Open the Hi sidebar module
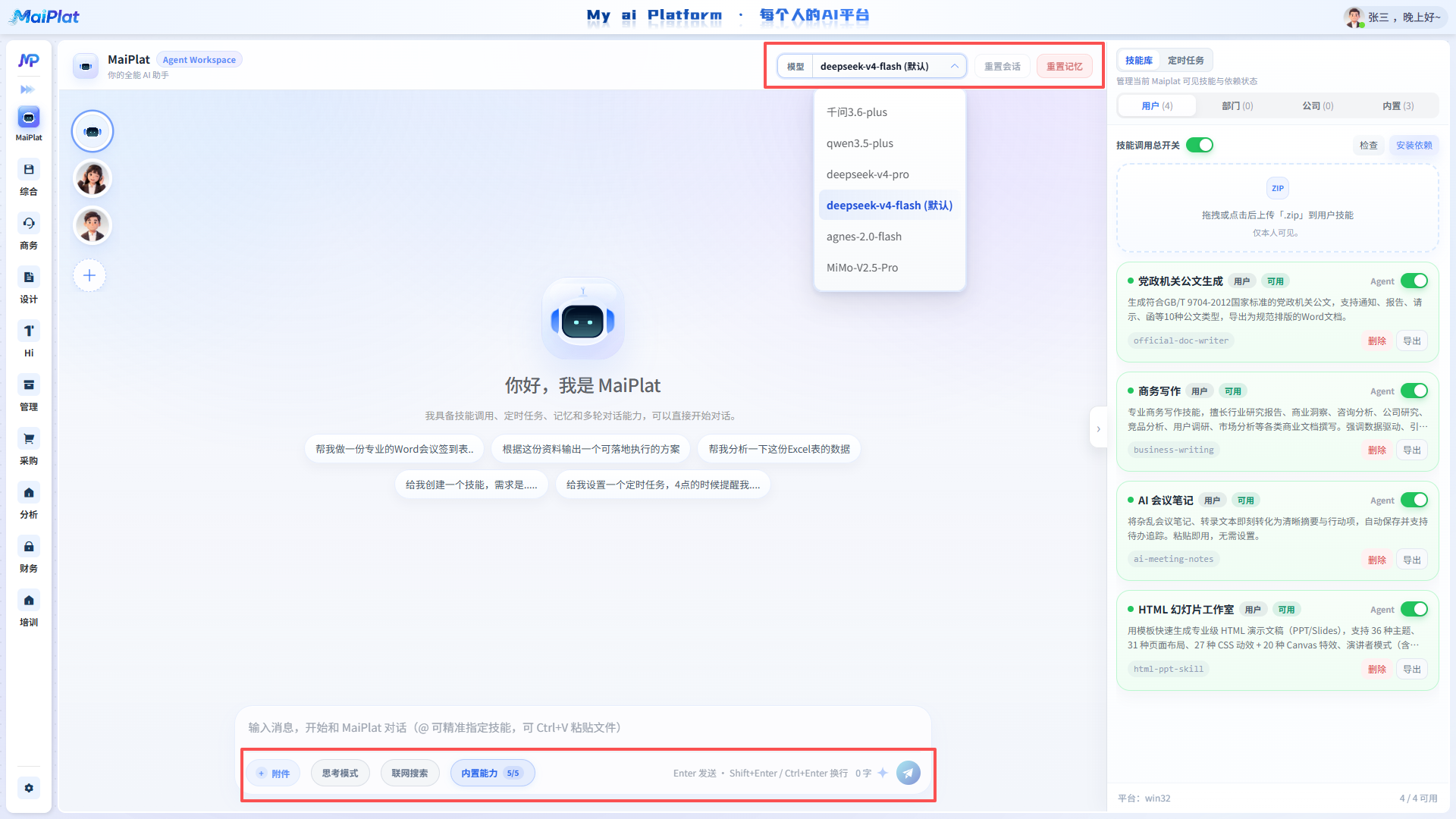The height and width of the screenshot is (819, 1456). click(29, 340)
